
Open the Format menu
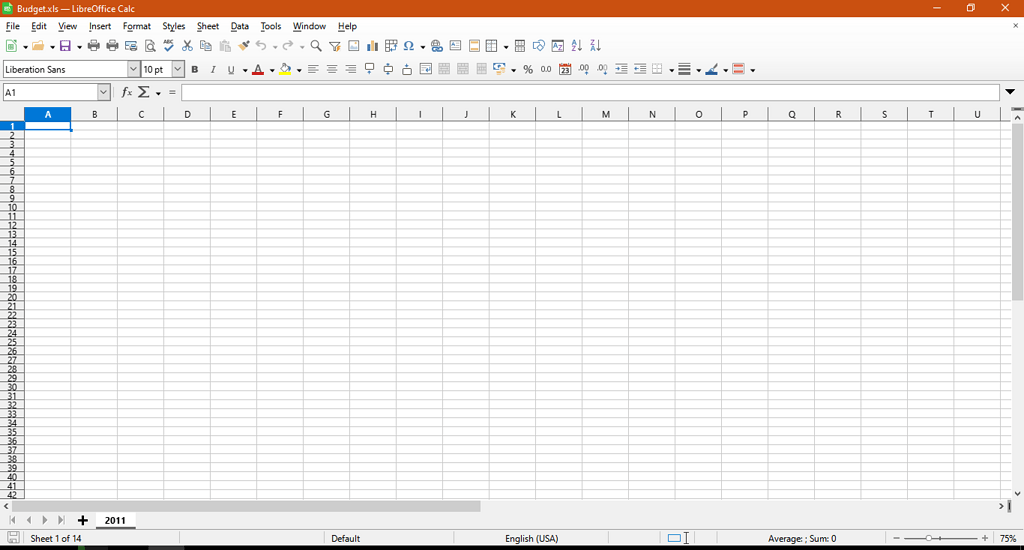click(136, 26)
